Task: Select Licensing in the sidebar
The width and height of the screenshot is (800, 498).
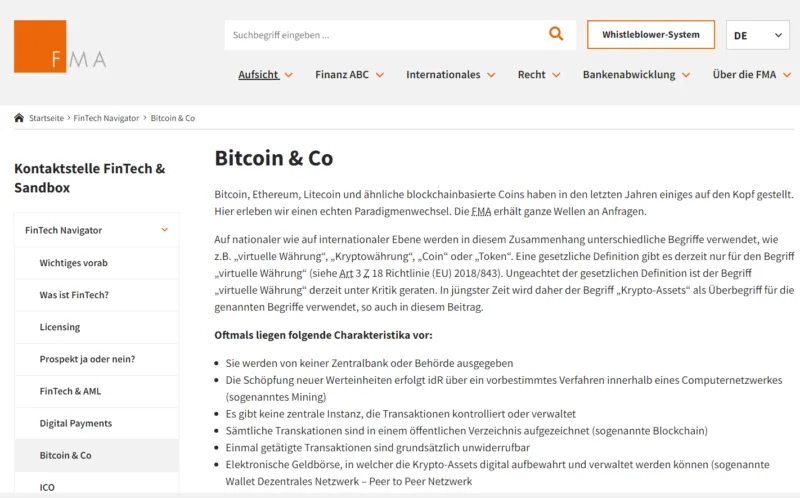Action: 60,327
